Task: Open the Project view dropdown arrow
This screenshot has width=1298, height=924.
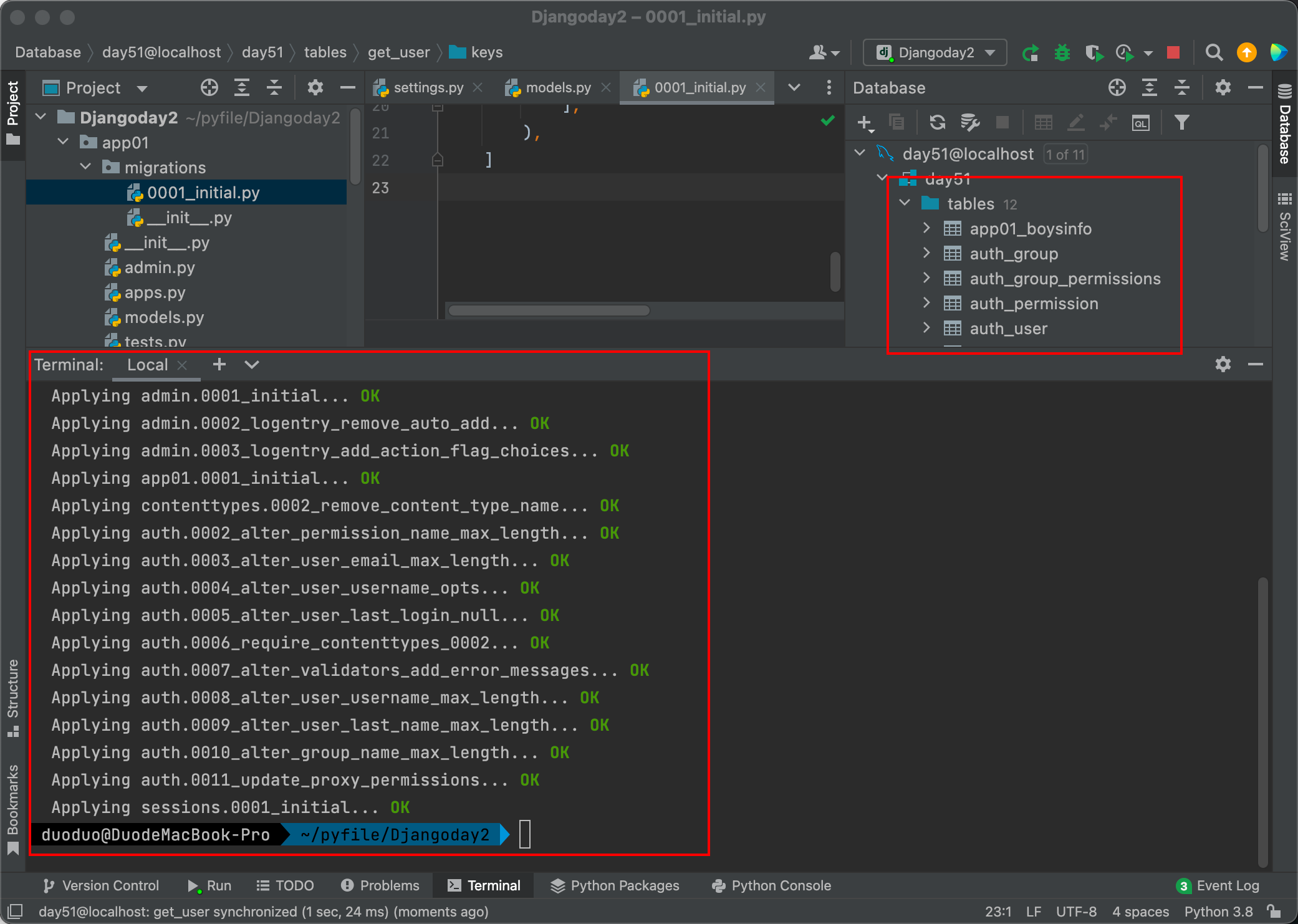Action: click(142, 89)
